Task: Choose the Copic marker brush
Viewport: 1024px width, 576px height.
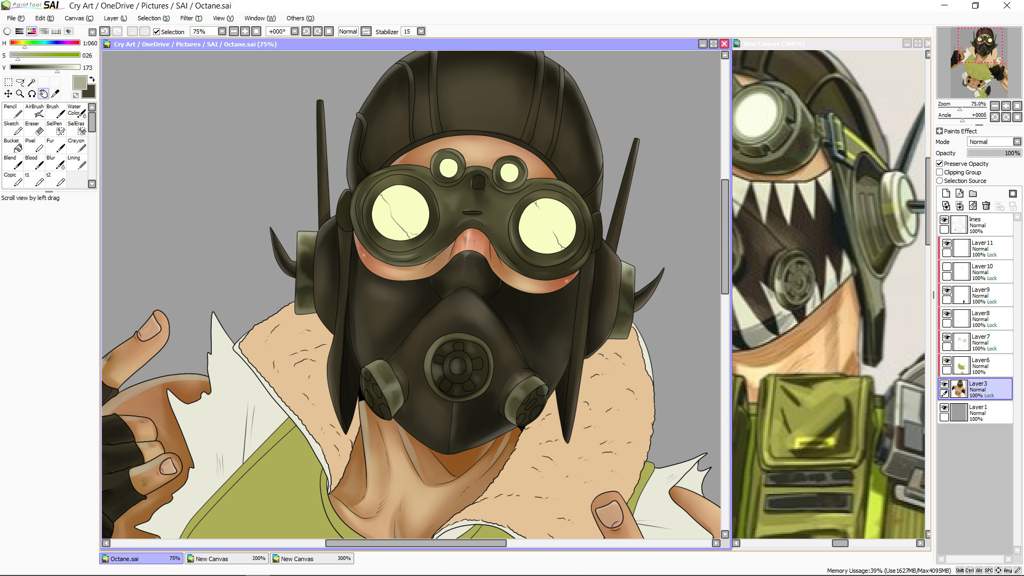Action: coord(12,179)
